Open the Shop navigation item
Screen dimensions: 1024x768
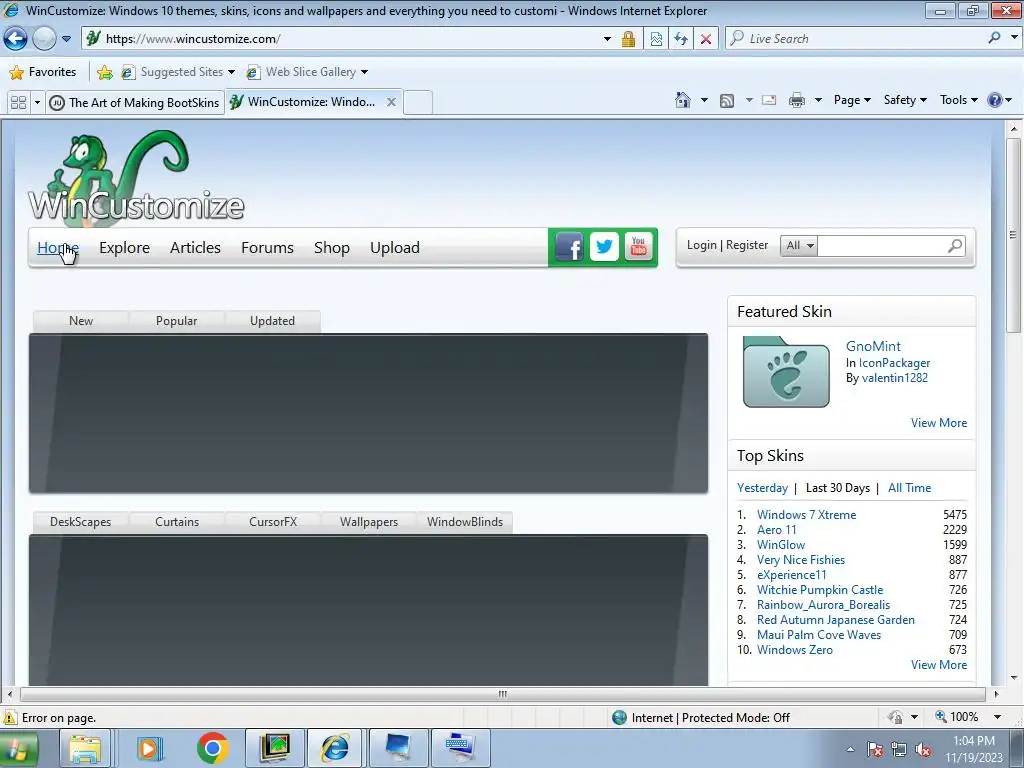pos(332,248)
